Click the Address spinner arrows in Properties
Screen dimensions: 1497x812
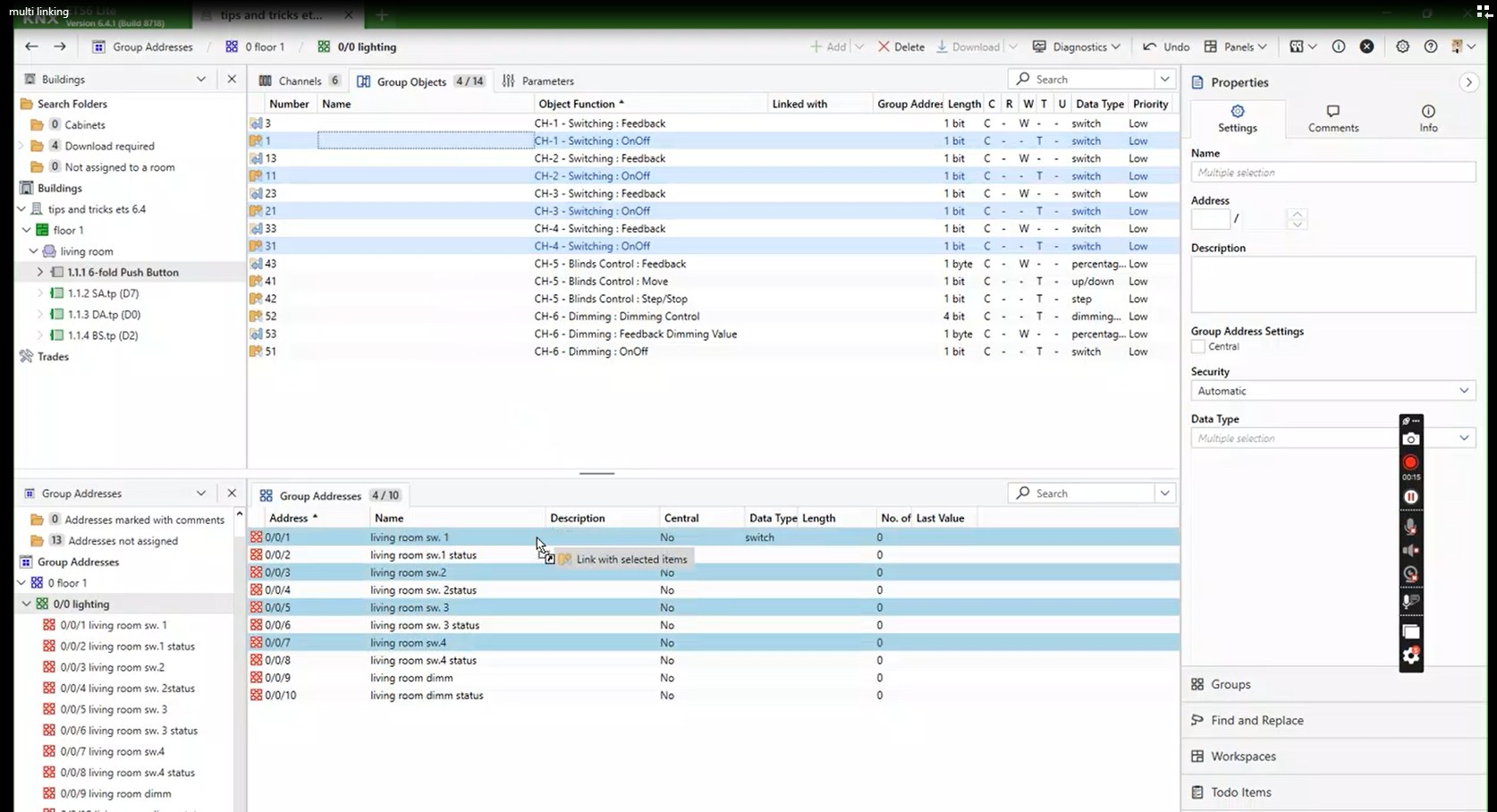pos(1298,218)
